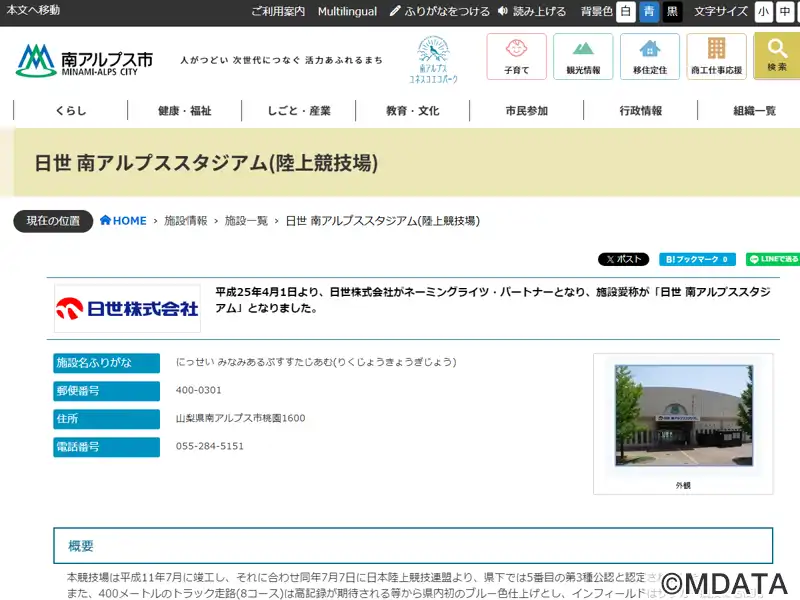This screenshot has height=600, width=800.
Task: Click the Minami-Alps City logo
Action: pos(84,60)
